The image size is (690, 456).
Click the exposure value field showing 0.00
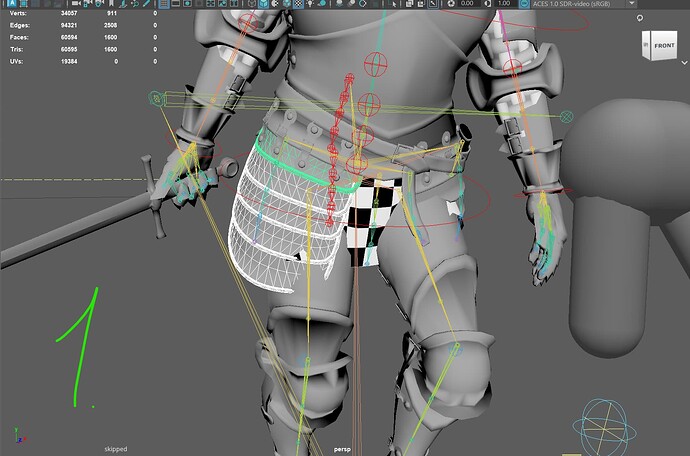point(466,4)
